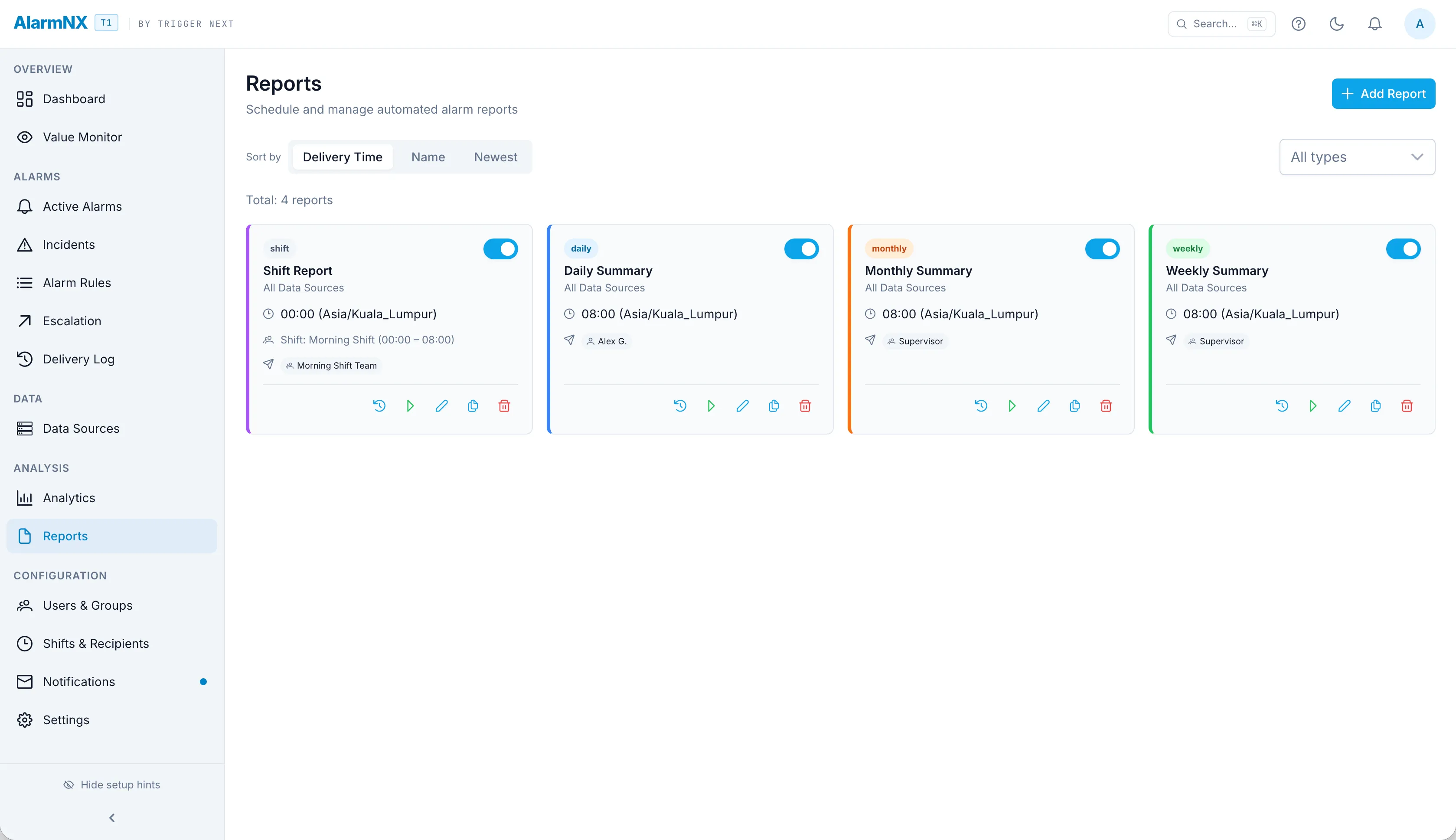Open the Incidents page
The image size is (1456, 840).
pyautogui.click(x=112, y=245)
